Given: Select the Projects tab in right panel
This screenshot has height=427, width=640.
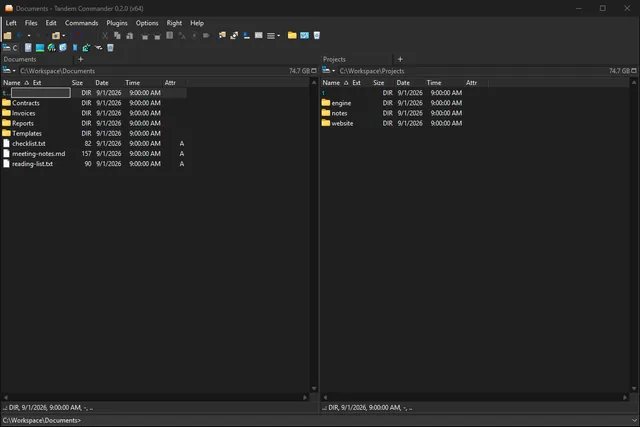Looking at the screenshot, I should coord(356,59).
